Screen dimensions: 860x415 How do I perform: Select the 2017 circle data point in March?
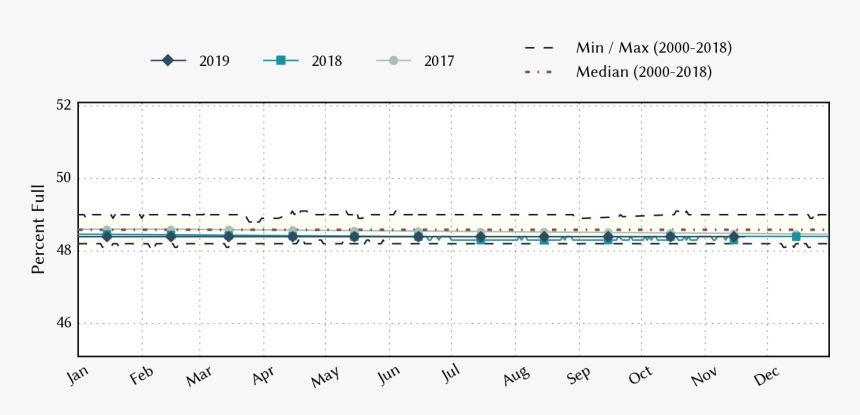pyautogui.click(x=229, y=230)
